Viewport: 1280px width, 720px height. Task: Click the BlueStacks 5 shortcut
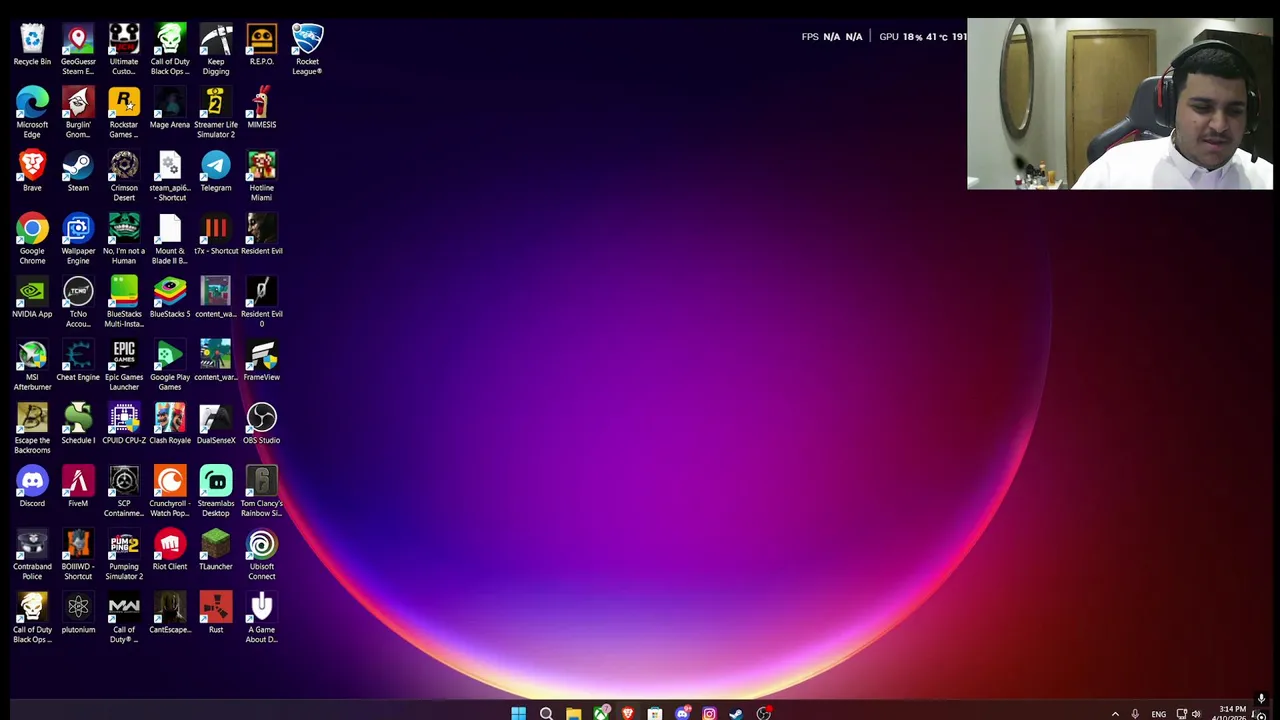pyautogui.click(x=170, y=298)
